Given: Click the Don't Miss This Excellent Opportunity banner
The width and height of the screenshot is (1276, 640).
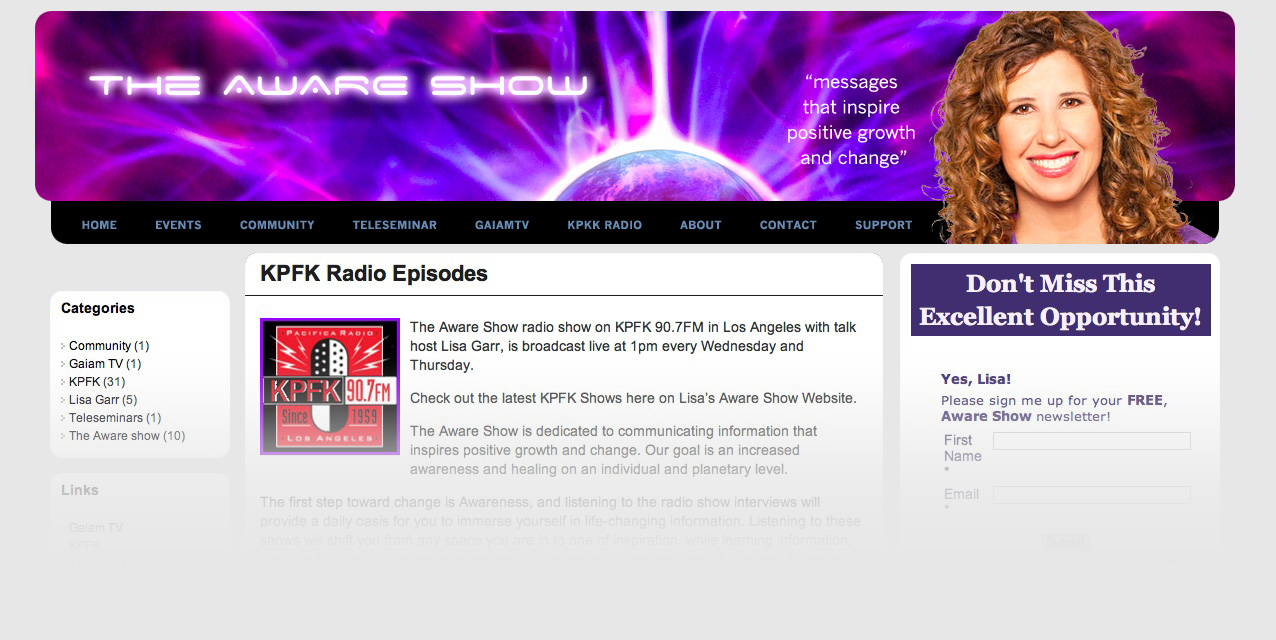Looking at the screenshot, I should (x=1061, y=300).
